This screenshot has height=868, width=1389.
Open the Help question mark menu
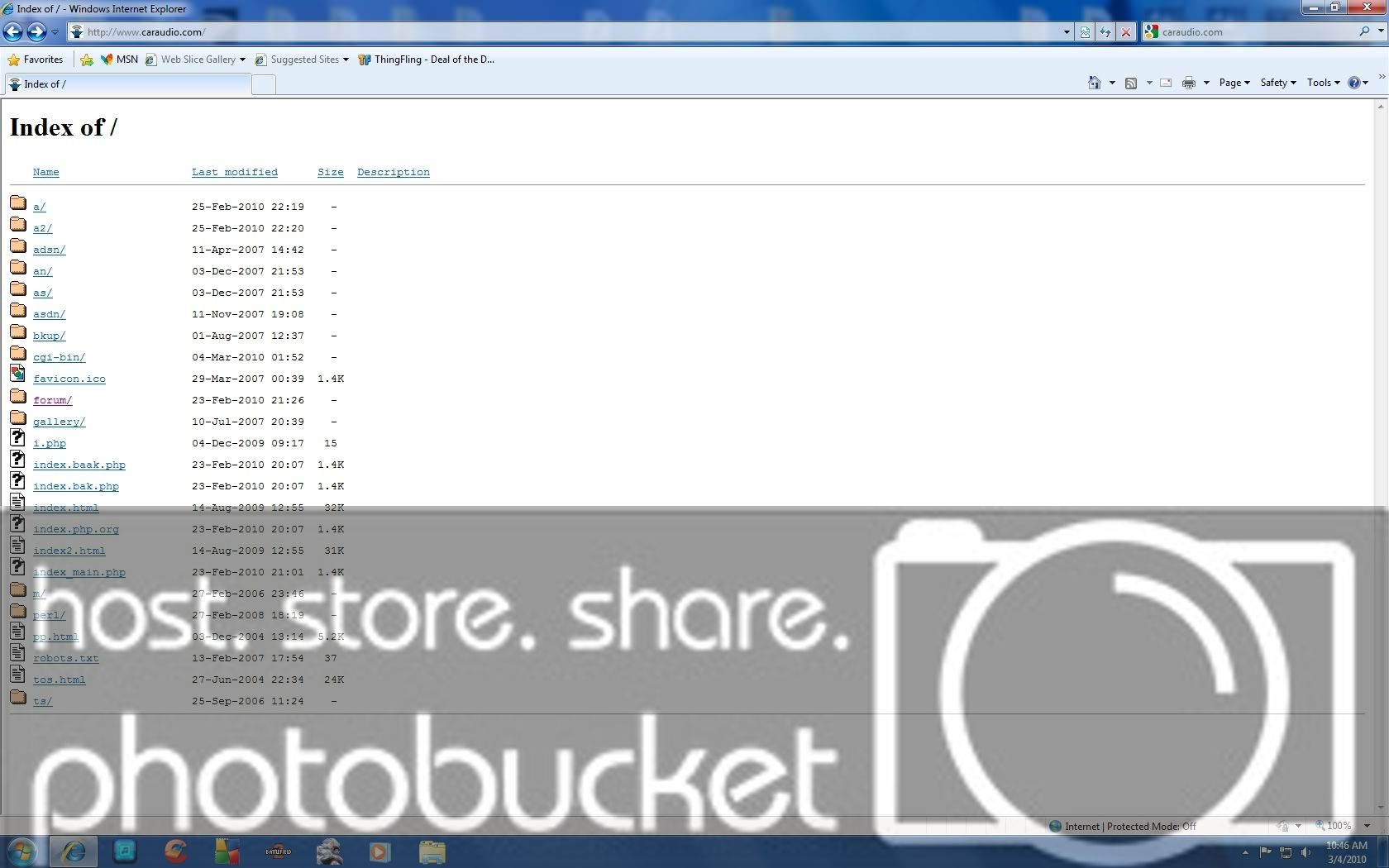1358,83
